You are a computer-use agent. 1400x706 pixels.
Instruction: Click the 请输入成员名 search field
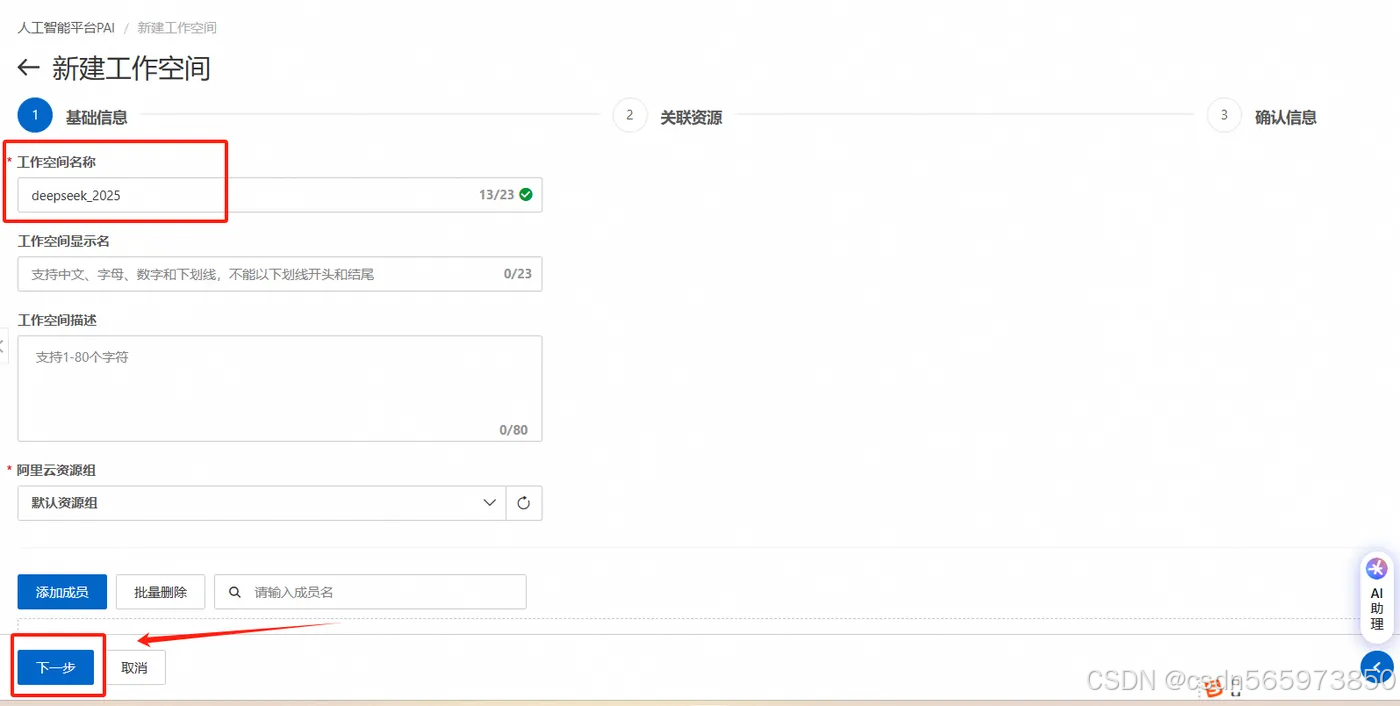coord(370,592)
